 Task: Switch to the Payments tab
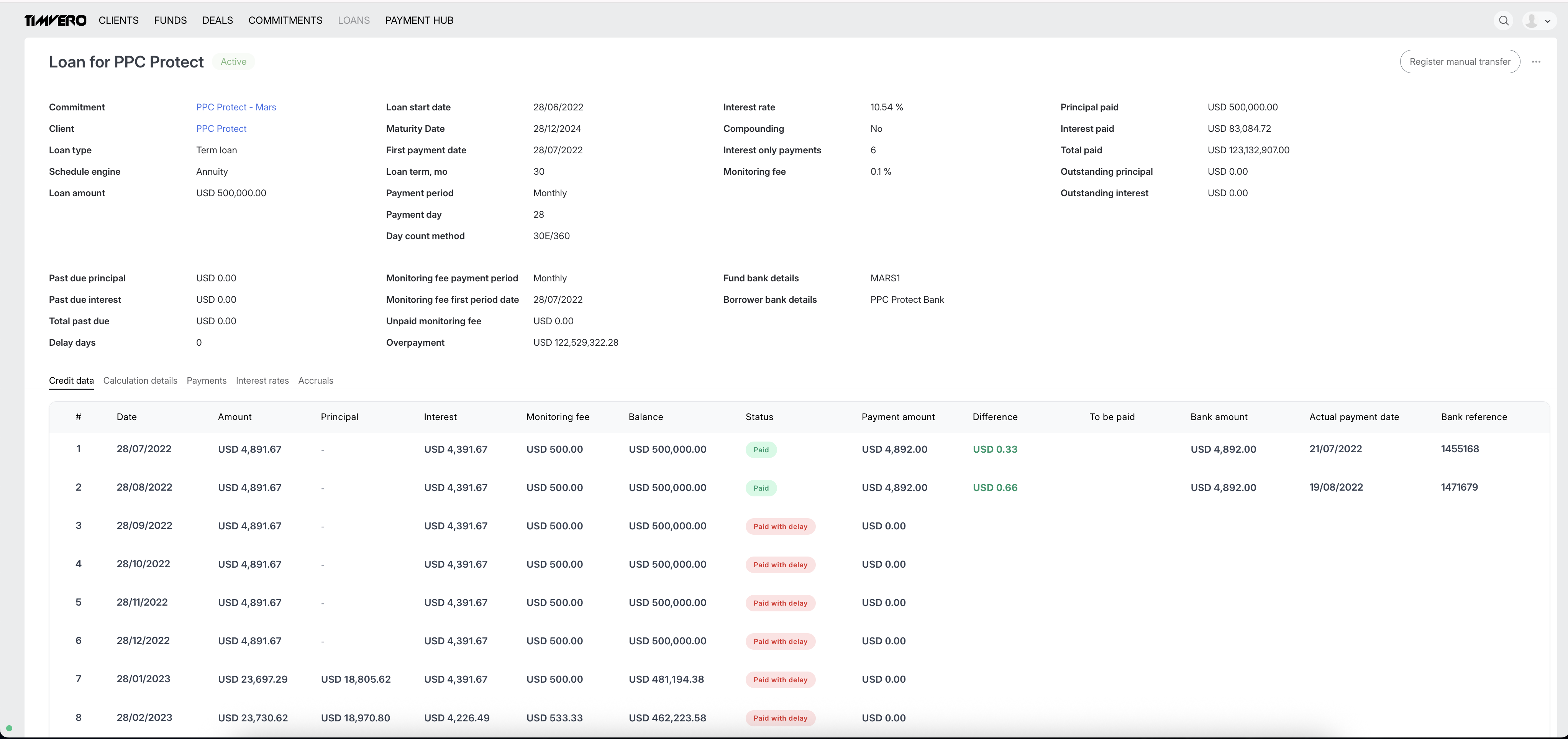[207, 381]
